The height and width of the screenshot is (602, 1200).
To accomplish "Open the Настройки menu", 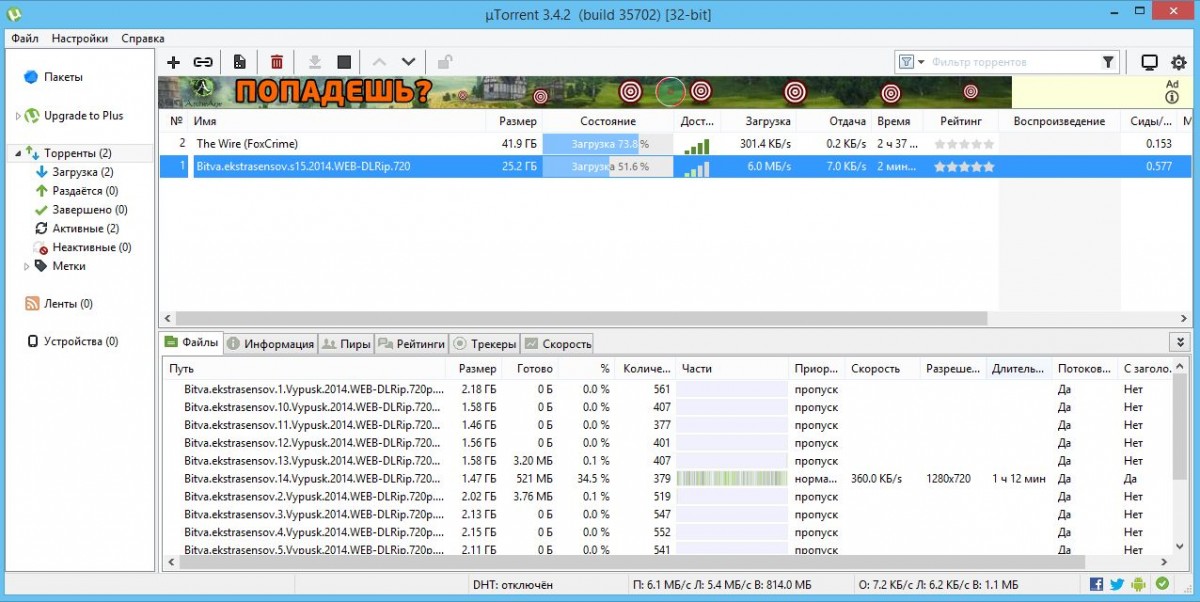I will click(x=80, y=38).
